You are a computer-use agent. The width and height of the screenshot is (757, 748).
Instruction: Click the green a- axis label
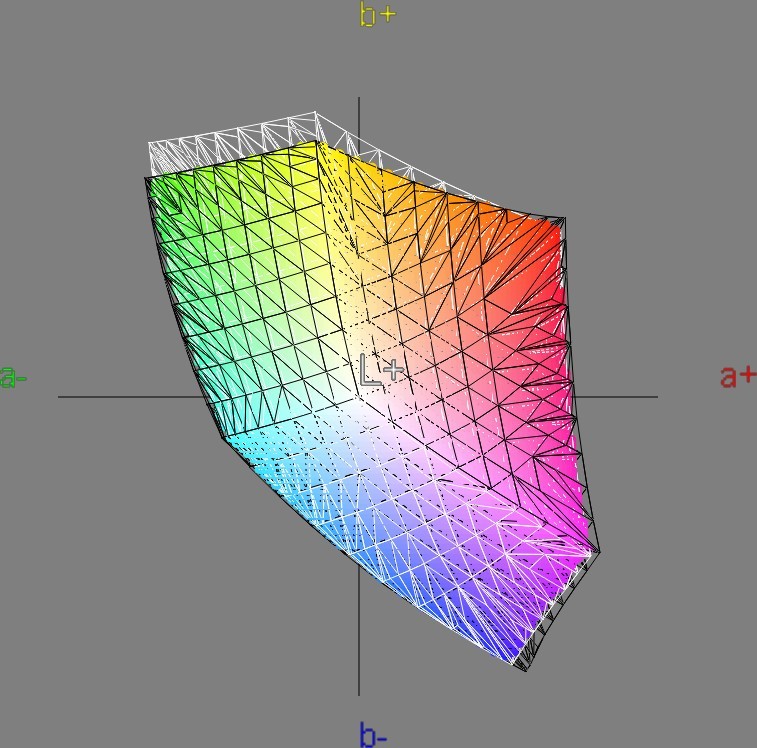click(13, 377)
